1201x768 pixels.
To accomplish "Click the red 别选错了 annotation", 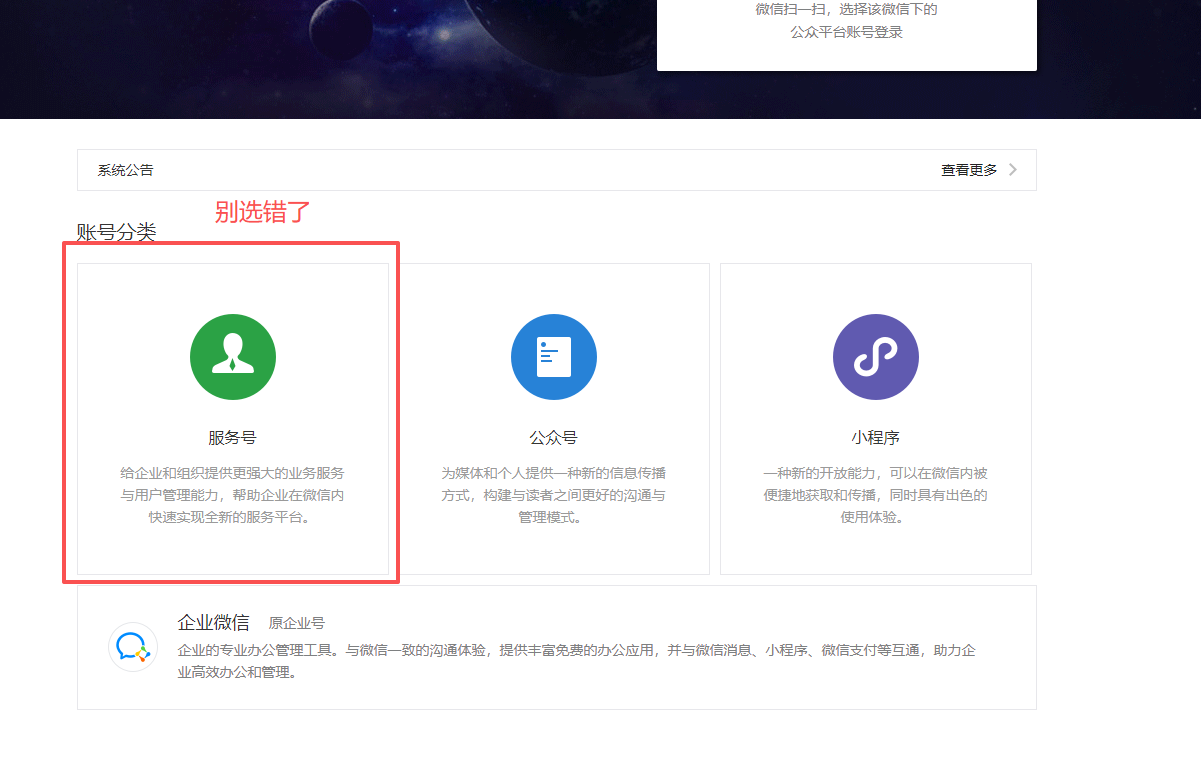I will [263, 212].
